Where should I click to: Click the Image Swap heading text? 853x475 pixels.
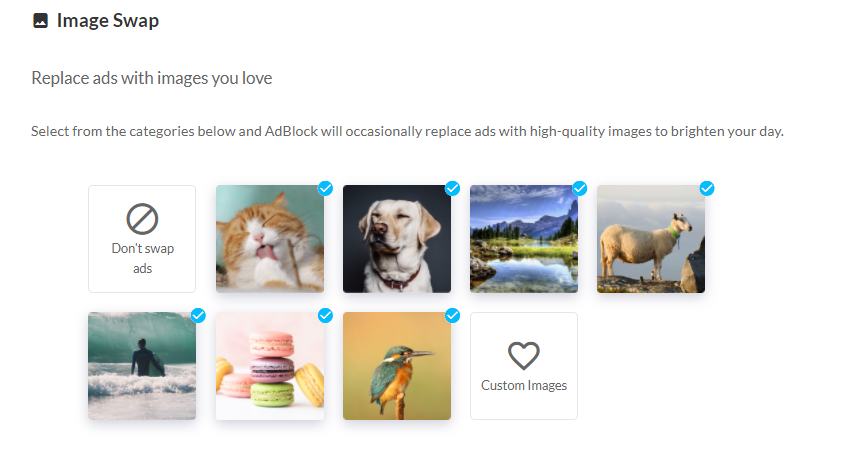coord(107,20)
